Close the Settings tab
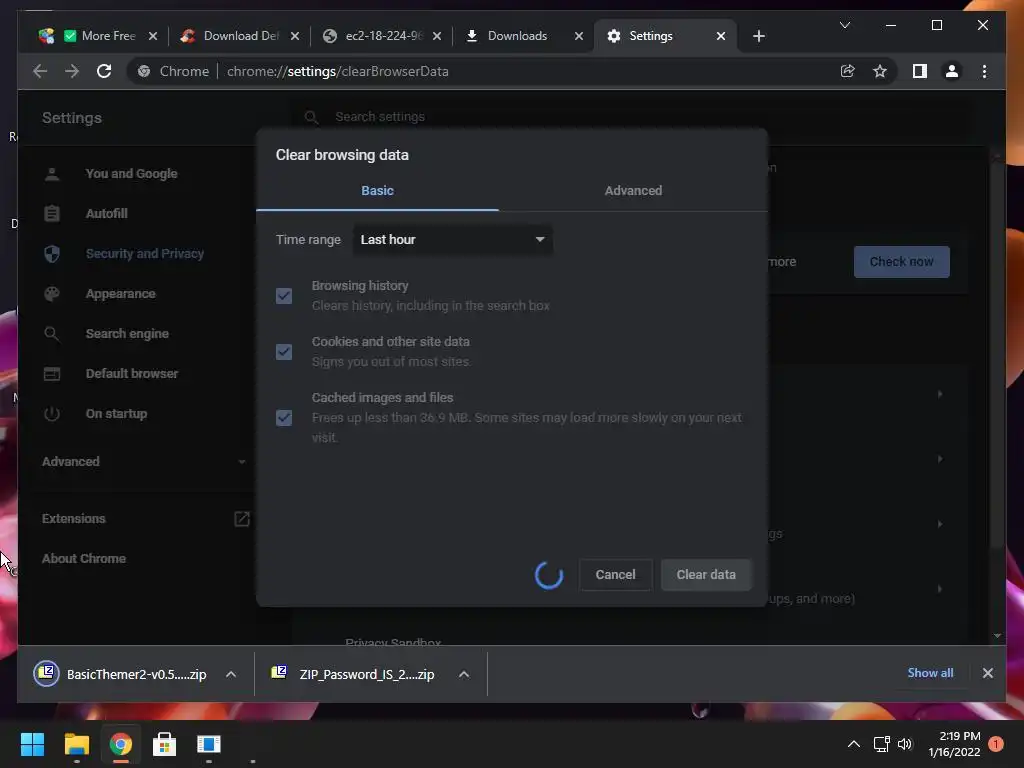1024x768 pixels. (721, 36)
